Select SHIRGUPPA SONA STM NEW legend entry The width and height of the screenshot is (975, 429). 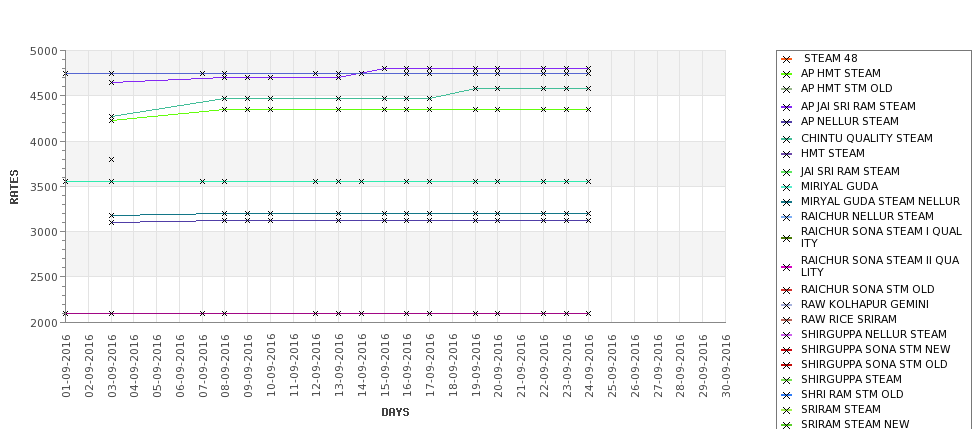[x=876, y=349]
